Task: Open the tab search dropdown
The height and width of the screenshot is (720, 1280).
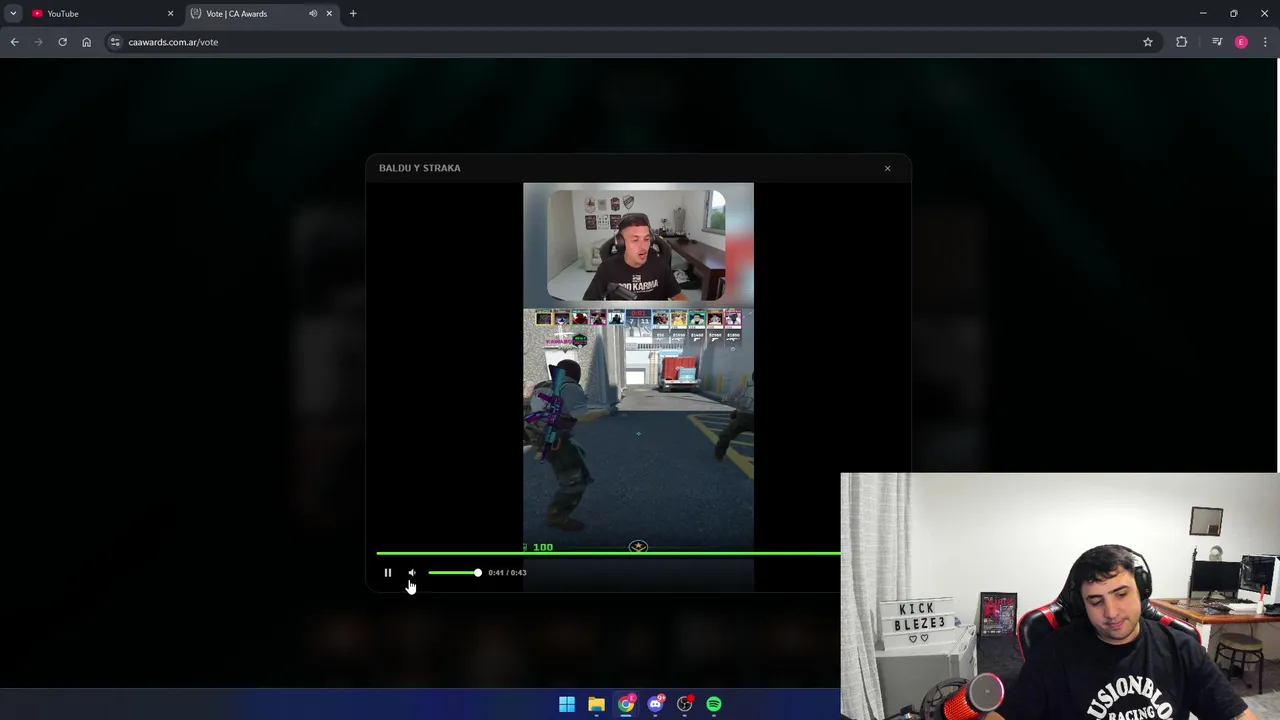Action: (13, 14)
